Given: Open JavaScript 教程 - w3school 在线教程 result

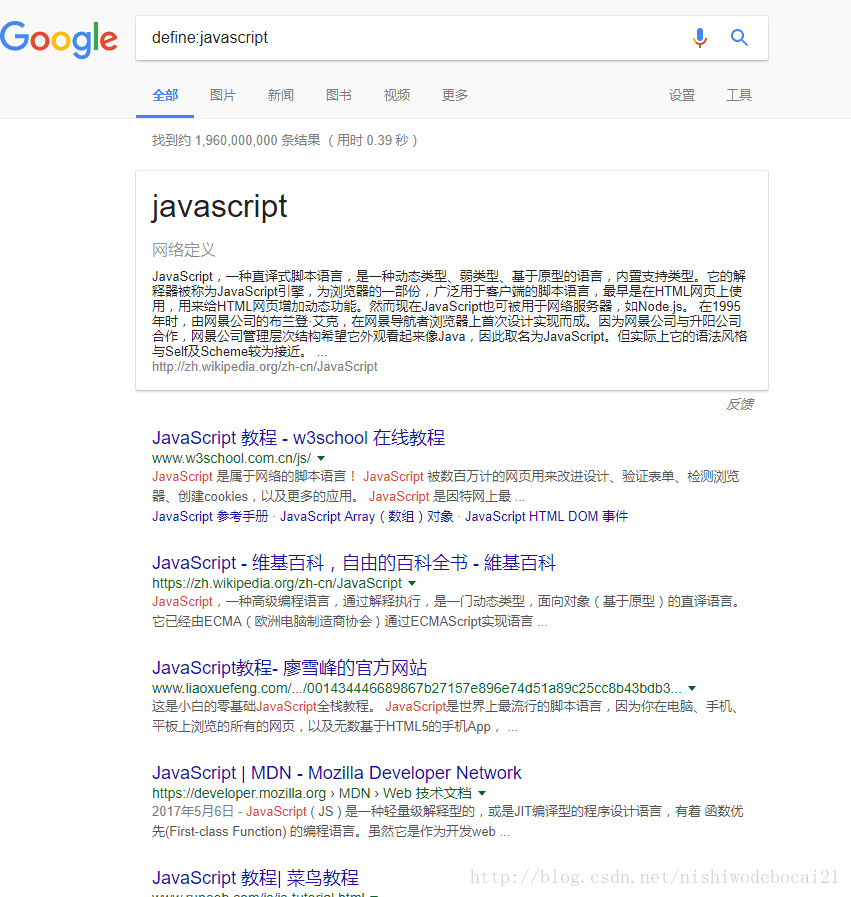Looking at the screenshot, I should point(299,438).
